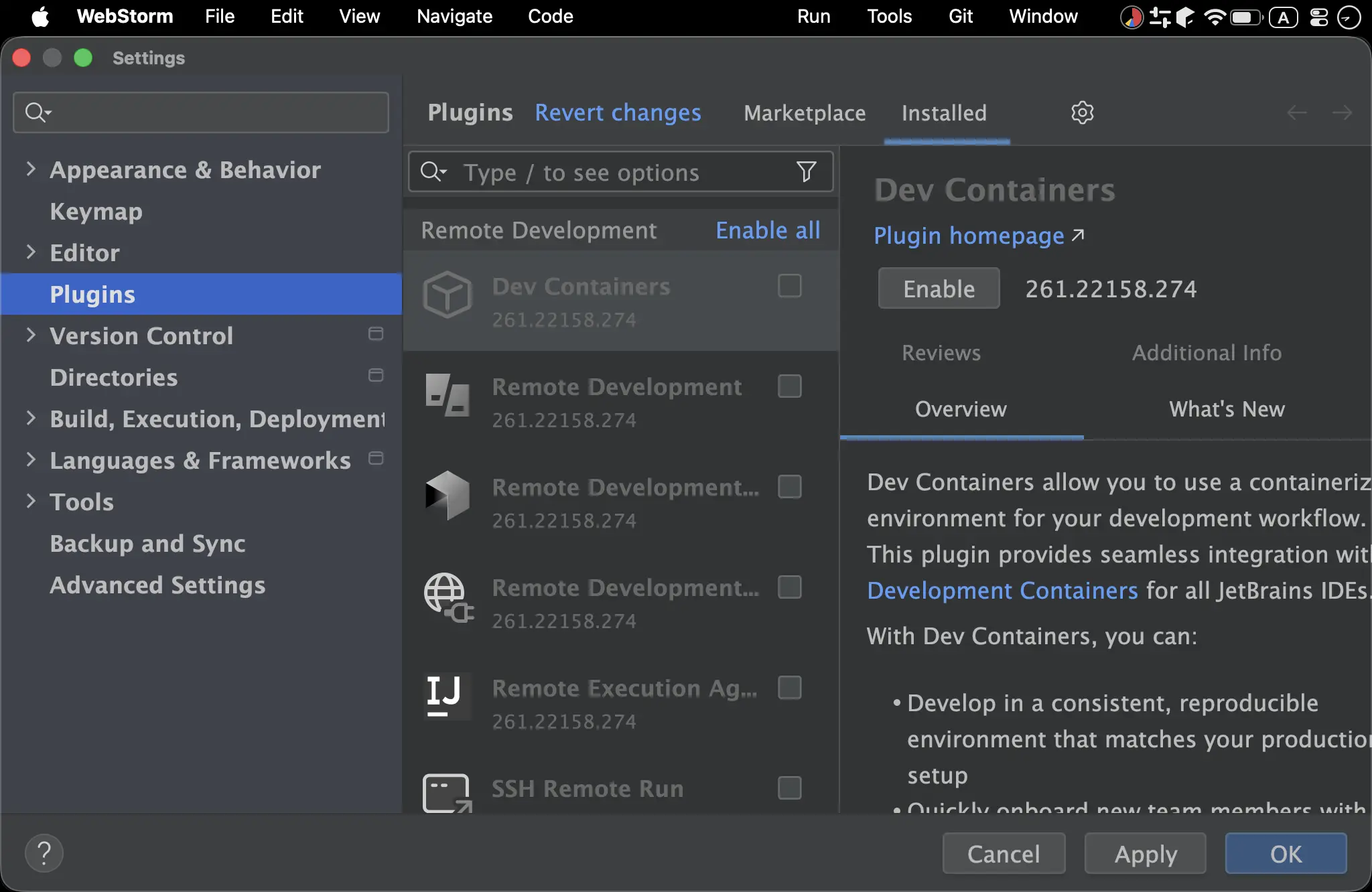The width and height of the screenshot is (1372, 892).
Task: Click the plugin search magnifier icon
Action: [433, 172]
